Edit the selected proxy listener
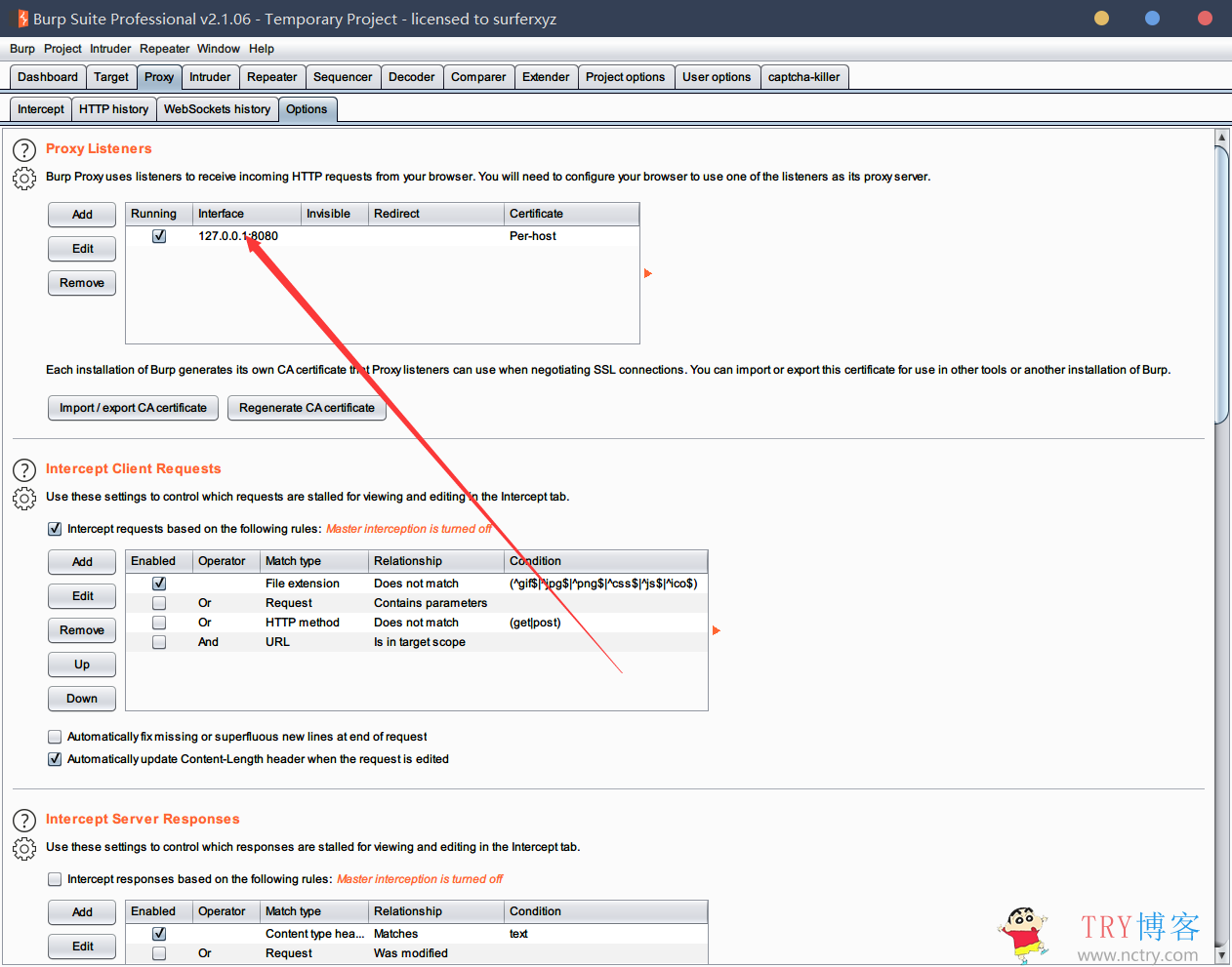The height and width of the screenshot is (967, 1232). (82, 249)
